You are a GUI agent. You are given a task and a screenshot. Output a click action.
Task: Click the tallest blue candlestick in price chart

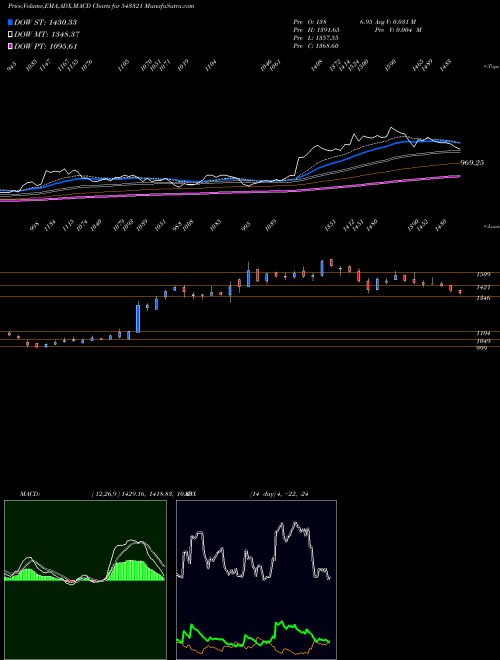[x=138, y=319]
